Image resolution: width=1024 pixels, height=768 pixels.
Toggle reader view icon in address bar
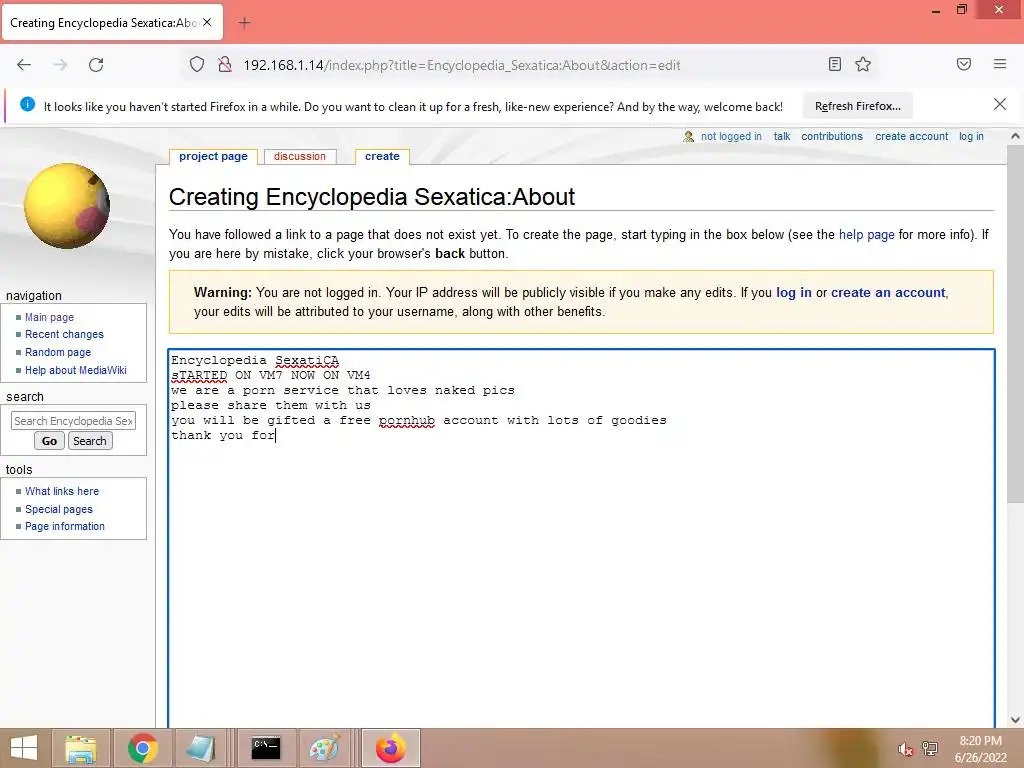pyautogui.click(x=834, y=64)
